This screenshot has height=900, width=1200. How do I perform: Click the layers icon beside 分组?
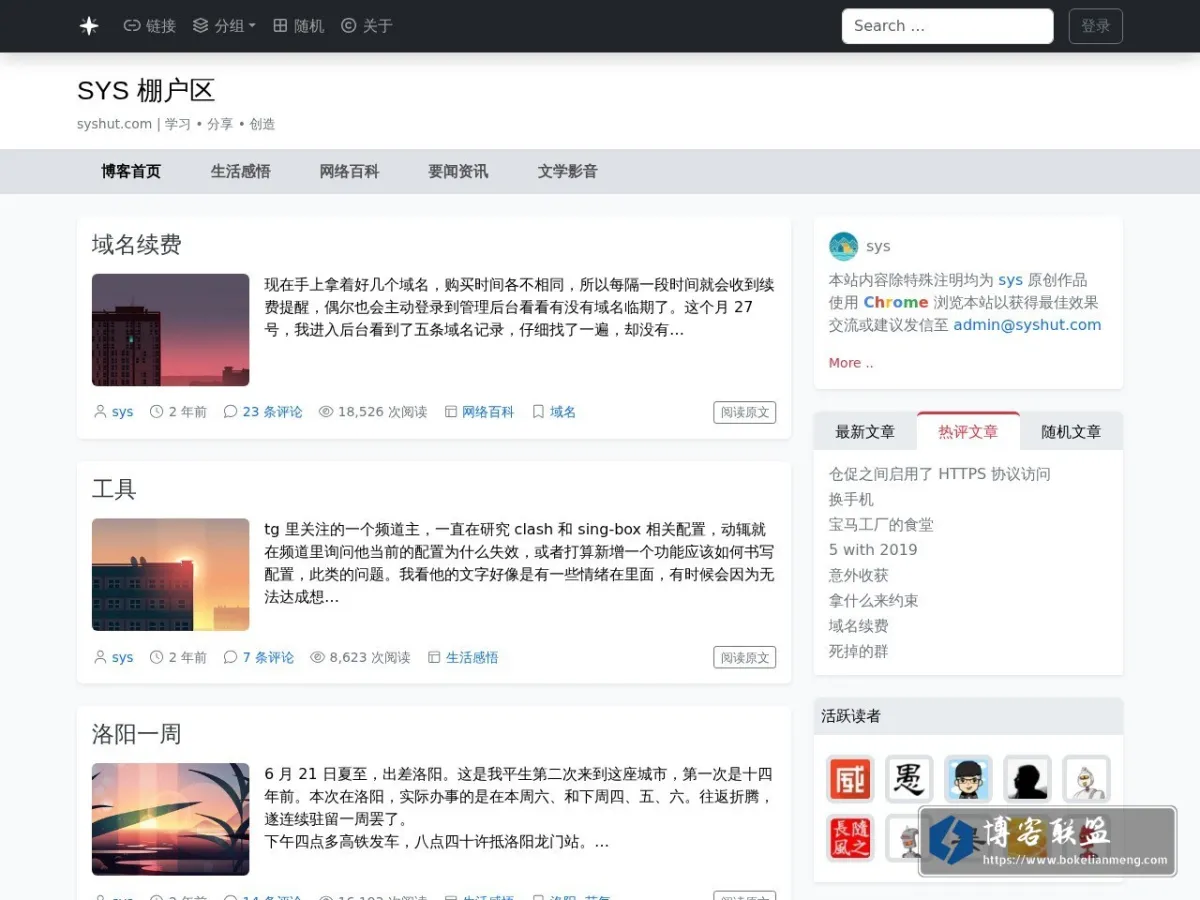coord(201,26)
